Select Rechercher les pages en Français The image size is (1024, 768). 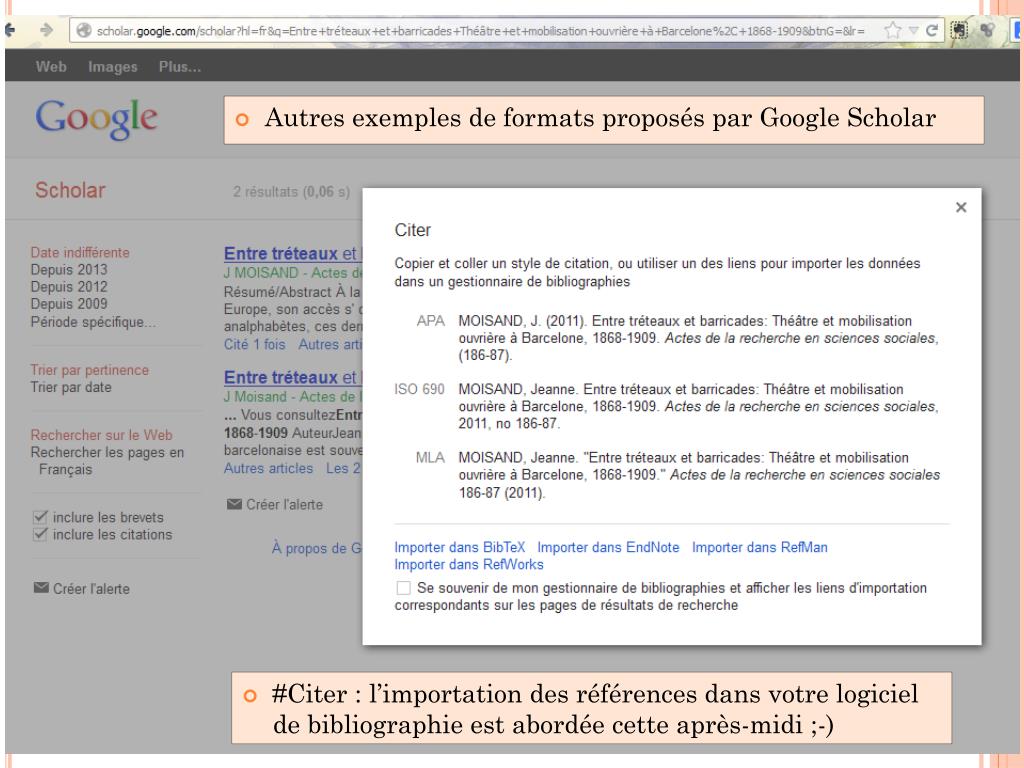(107, 460)
